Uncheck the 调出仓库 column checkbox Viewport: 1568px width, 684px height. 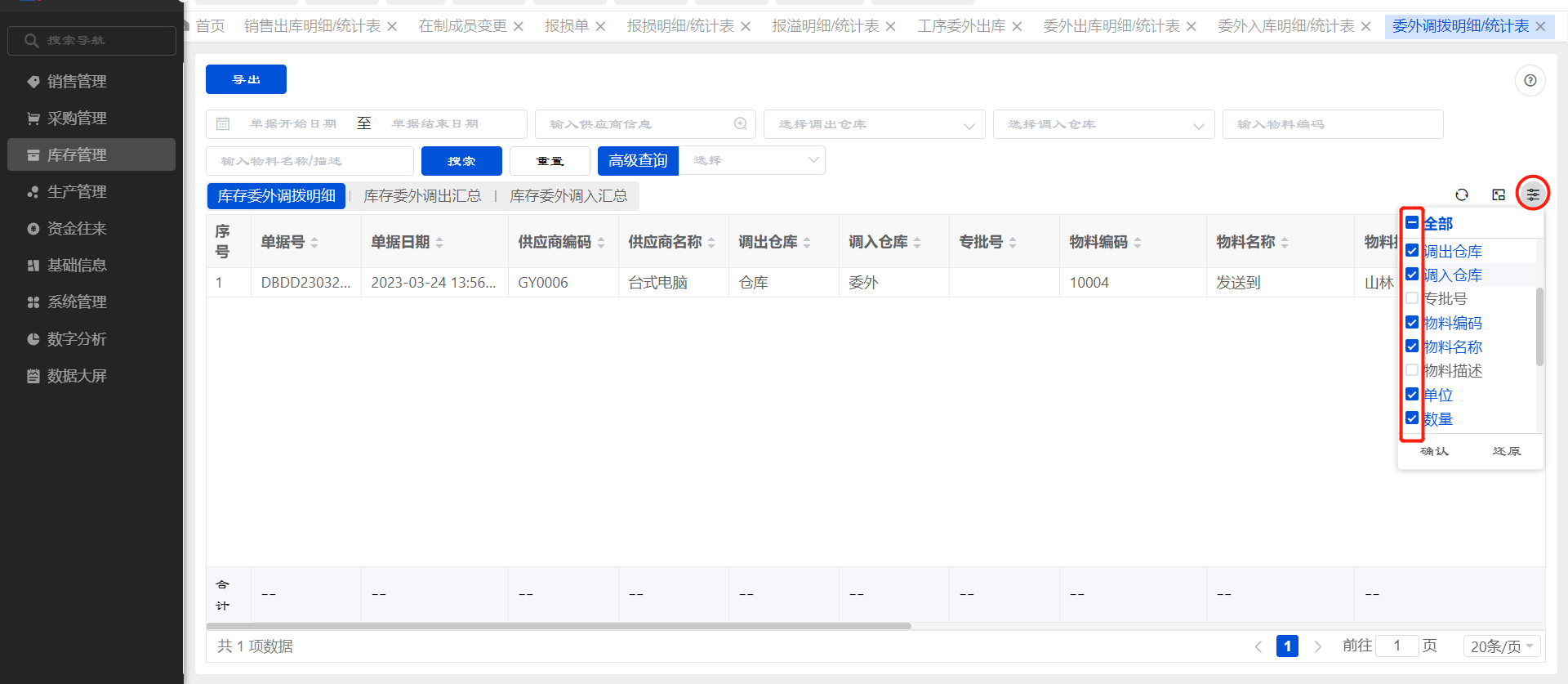1412,251
